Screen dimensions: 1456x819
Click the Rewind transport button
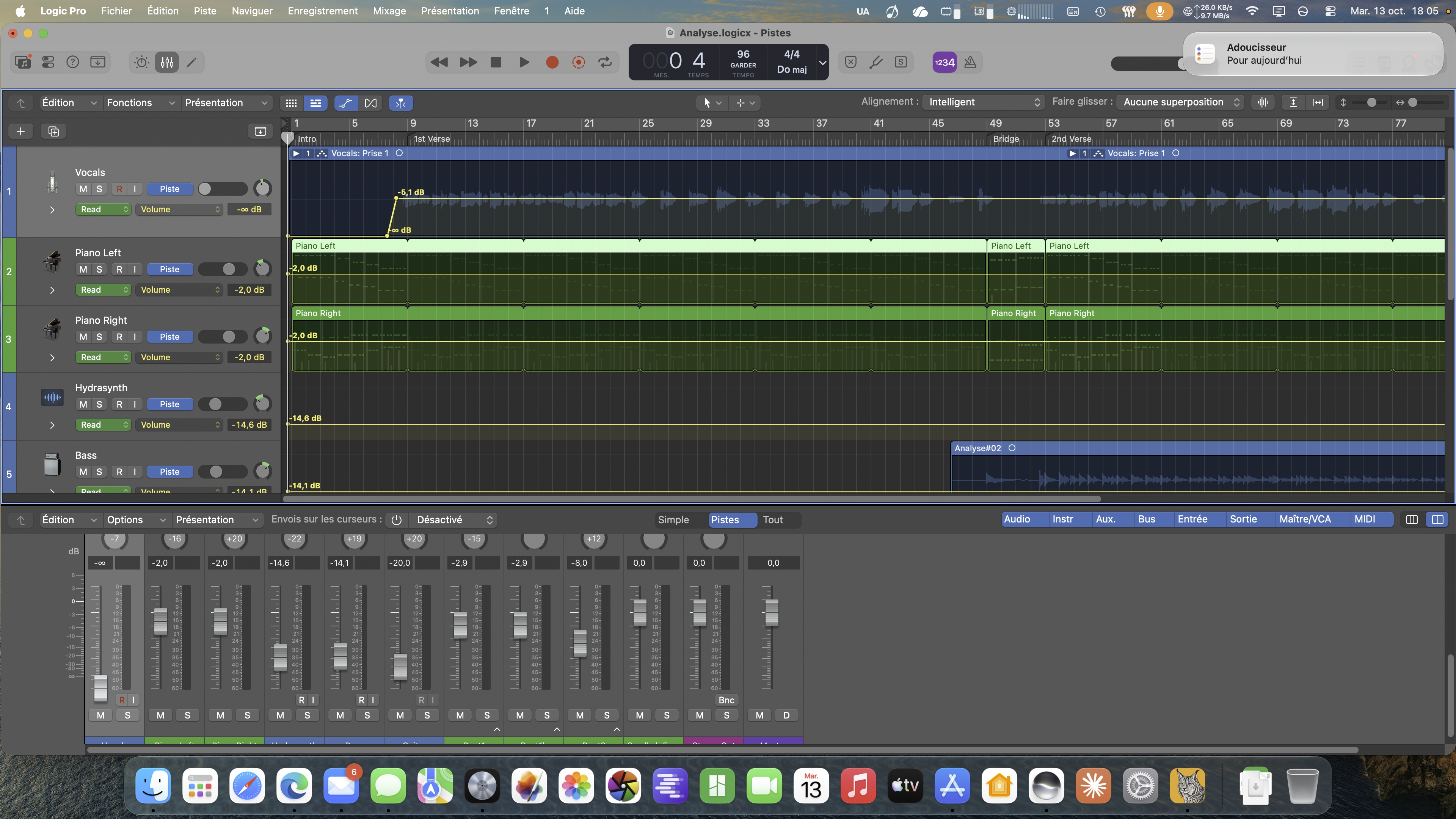(x=439, y=62)
